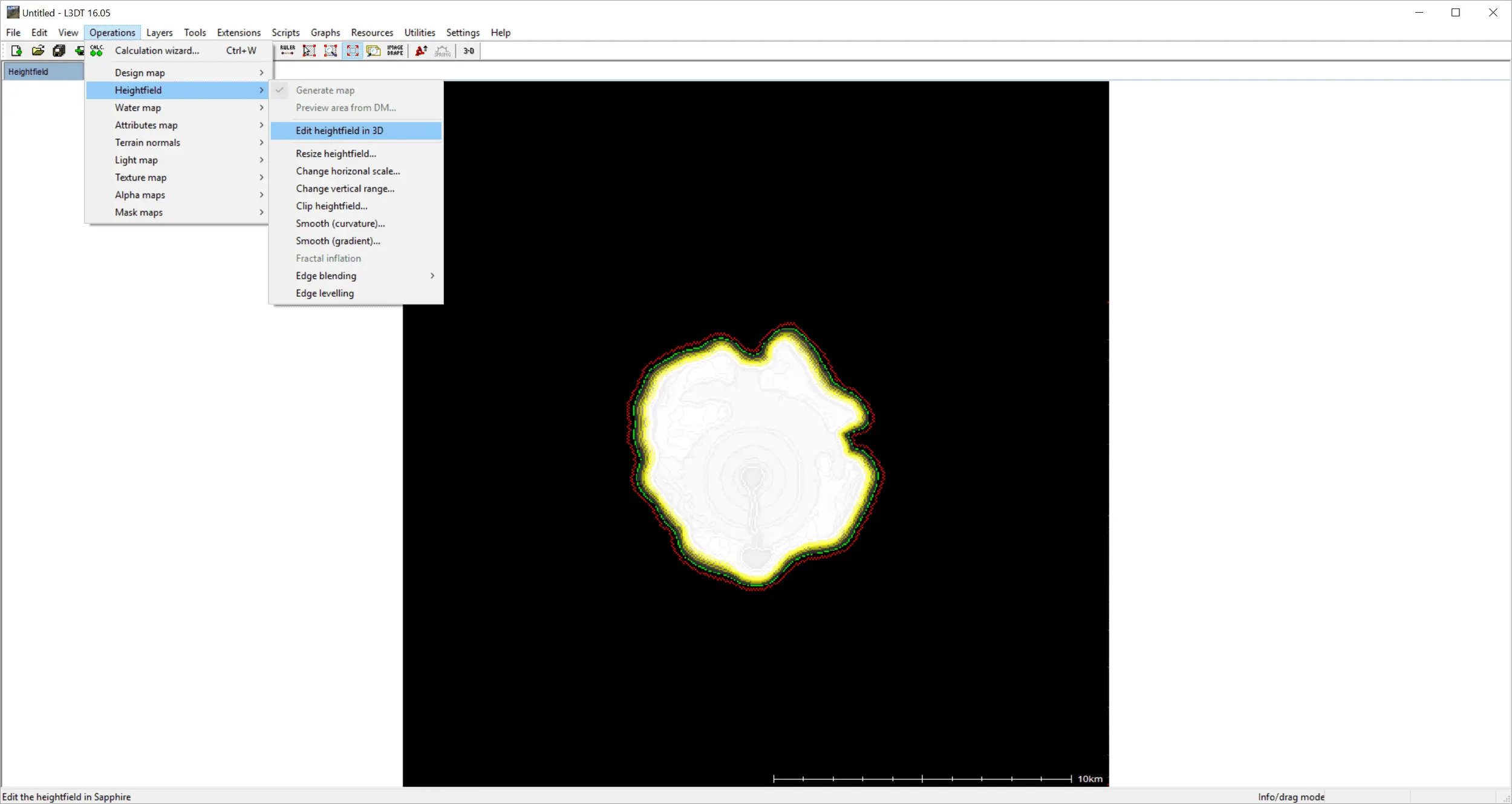The width and height of the screenshot is (1512, 804).
Task: Click the greyed Spring toolbar icon
Action: [443, 51]
